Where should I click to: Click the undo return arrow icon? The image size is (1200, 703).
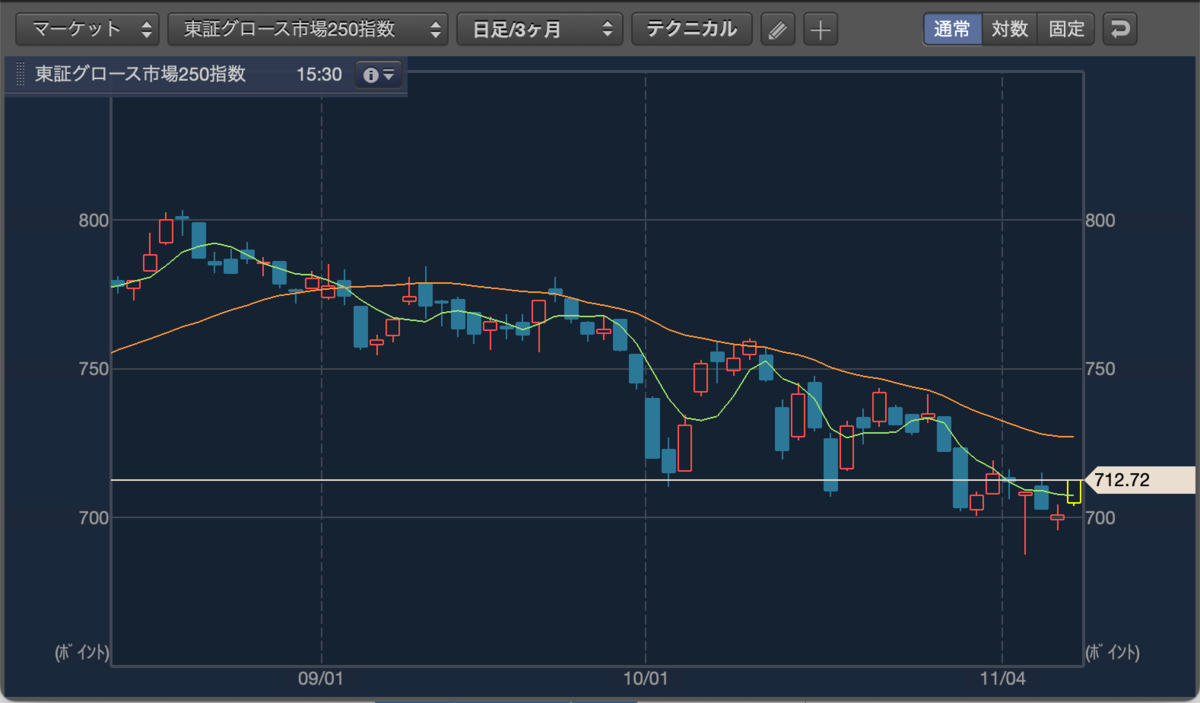(1120, 29)
